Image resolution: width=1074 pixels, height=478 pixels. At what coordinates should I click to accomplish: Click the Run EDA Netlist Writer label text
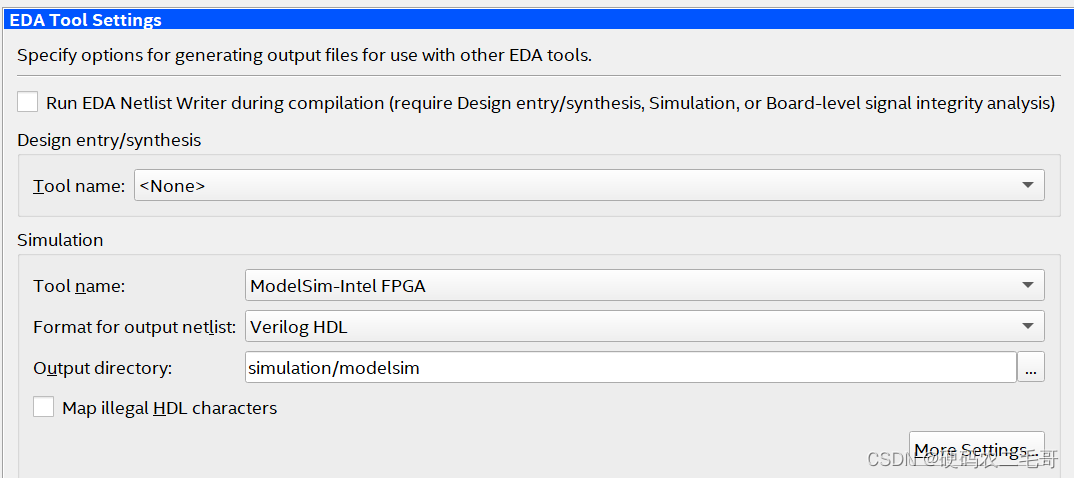(550, 103)
